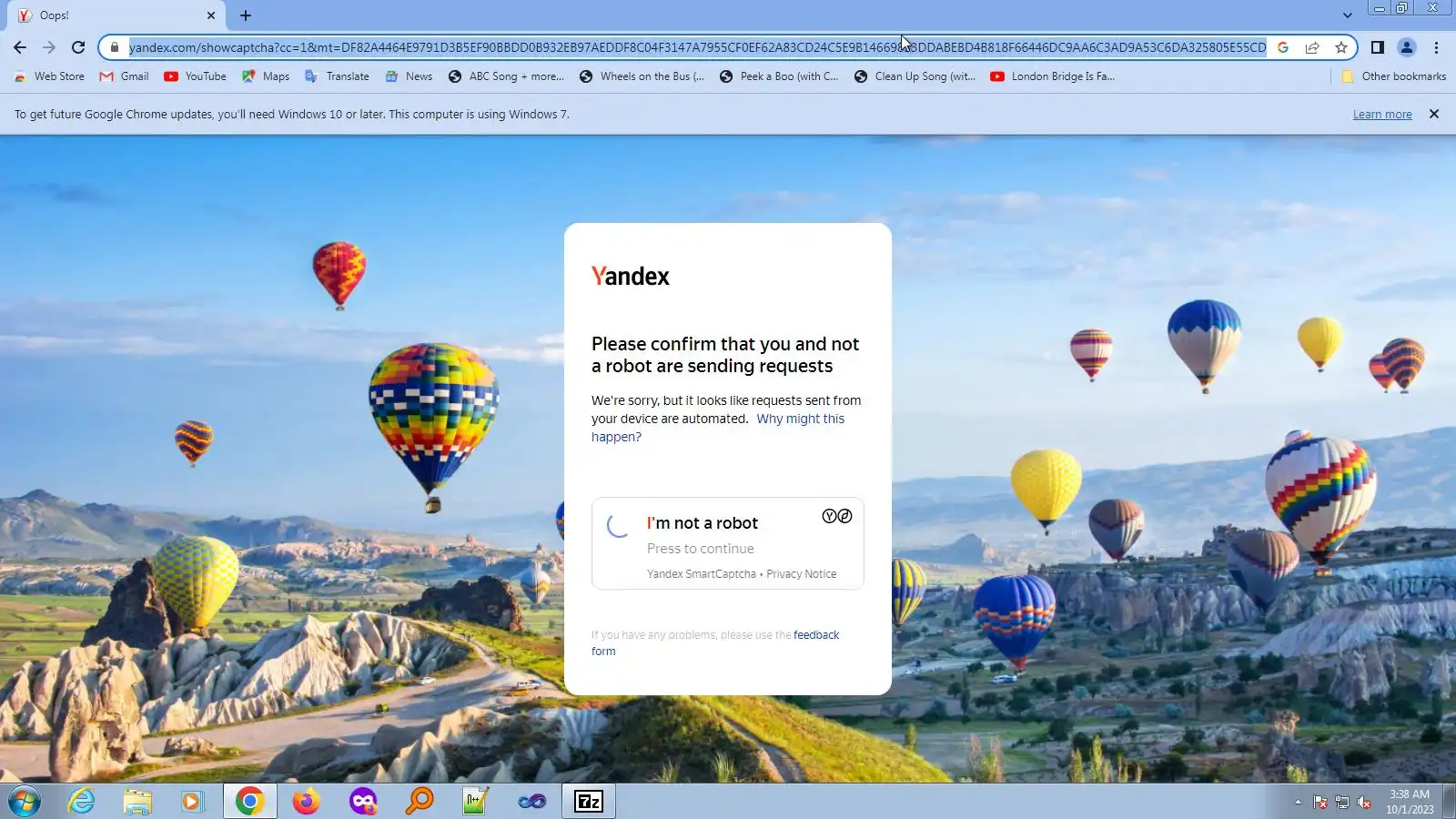1456x819 pixels.
Task: Open the YouTube bookmark
Action: pos(196,76)
